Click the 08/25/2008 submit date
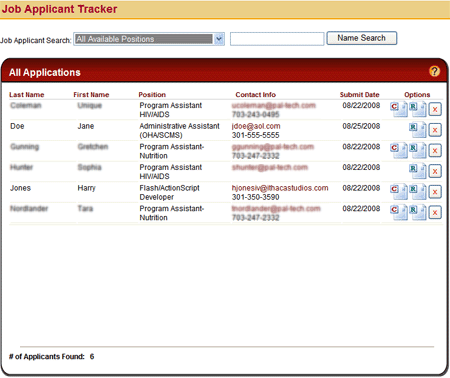This screenshot has height=378, width=450. tap(361, 126)
